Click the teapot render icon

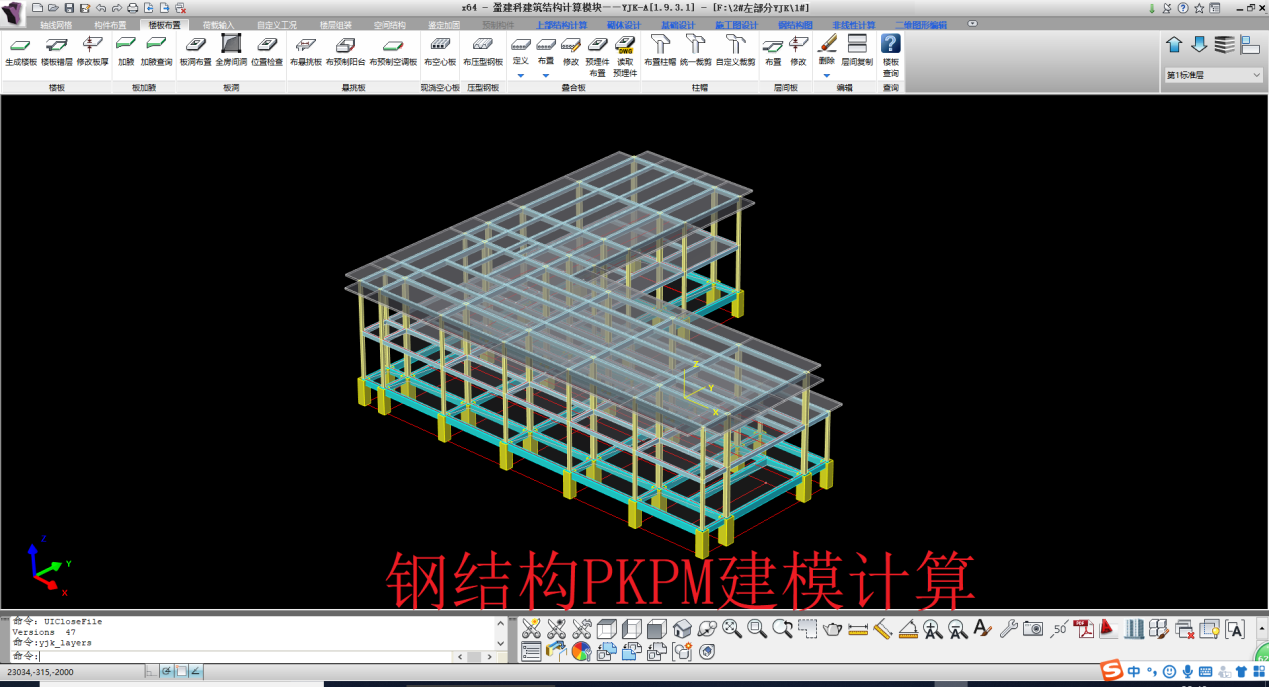click(x=832, y=629)
